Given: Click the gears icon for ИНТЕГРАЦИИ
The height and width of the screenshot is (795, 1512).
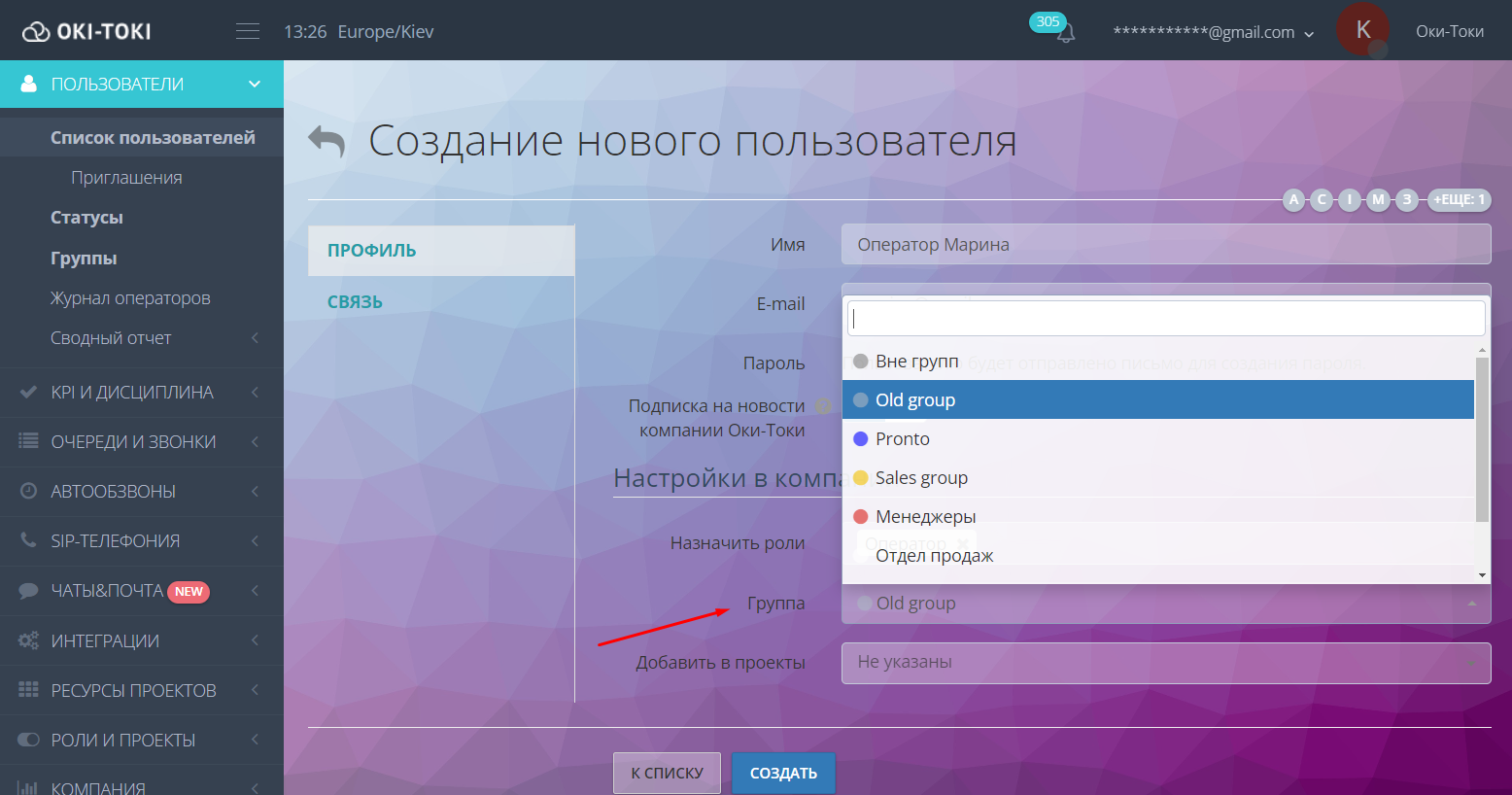Looking at the screenshot, I should click(x=28, y=640).
